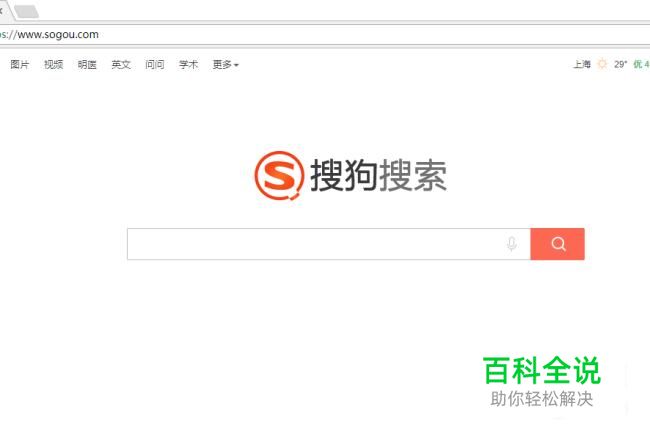Click the microphone voice search icon
Image resolution: width=650 pixels, height=442 pixels.
pyautogui.click(x=512, y=244)
